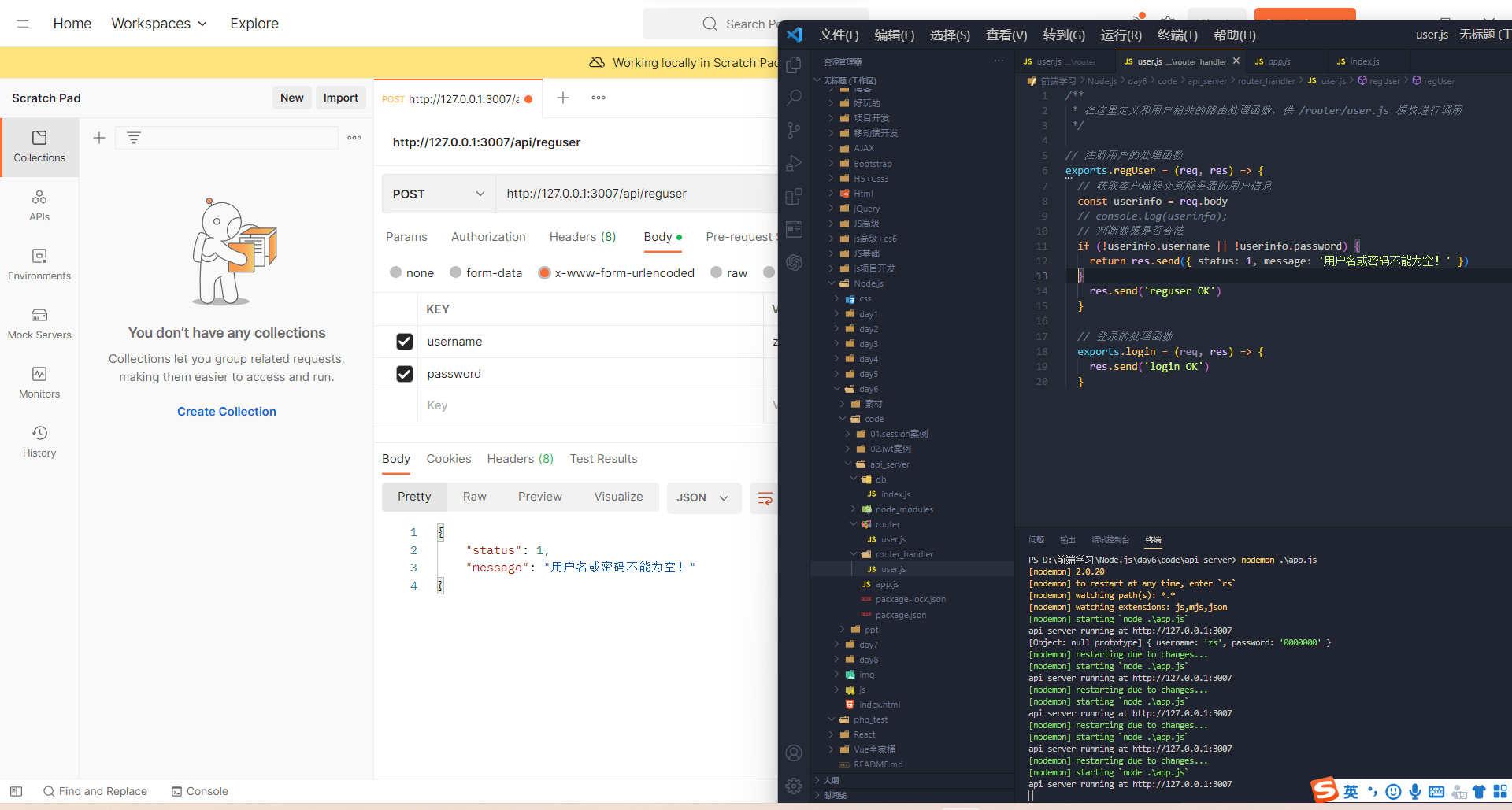Select the none body type radio

395,272
